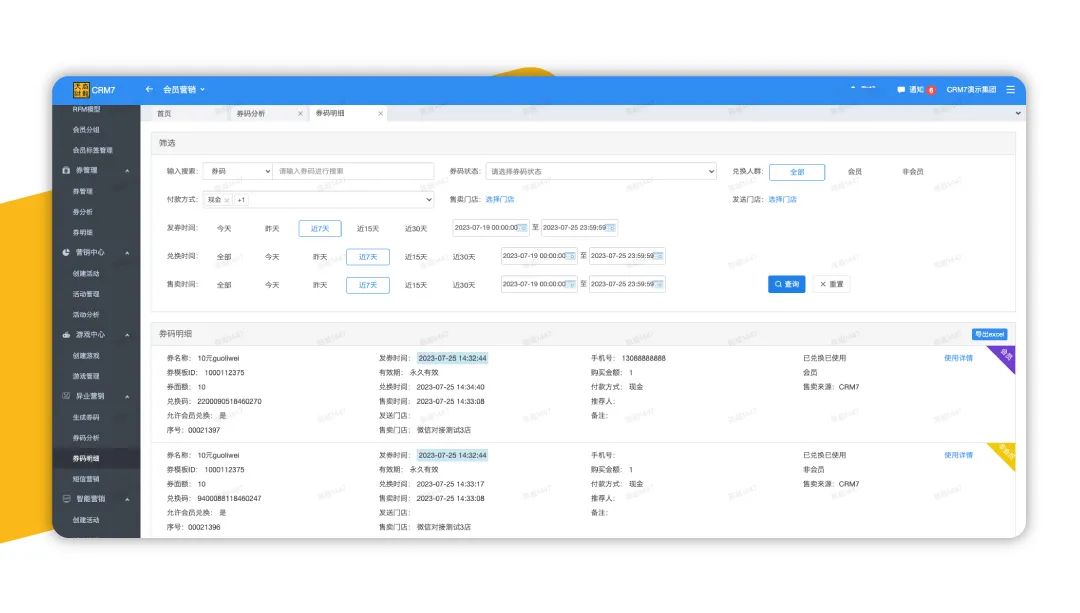Choose 今天 for 发券时间
This screenshot has height=613, width=1080.
click(224, 229)
